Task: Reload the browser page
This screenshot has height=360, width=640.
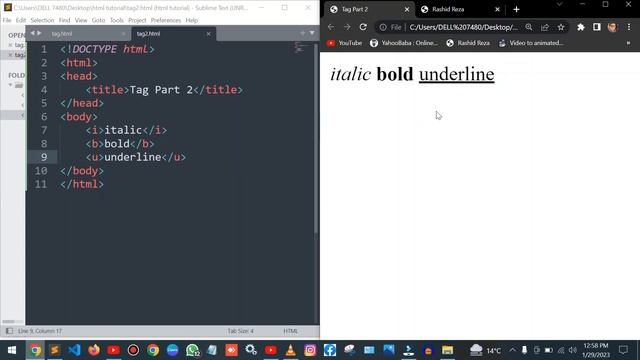Action: pyautogui.click(x=363, y=27)
